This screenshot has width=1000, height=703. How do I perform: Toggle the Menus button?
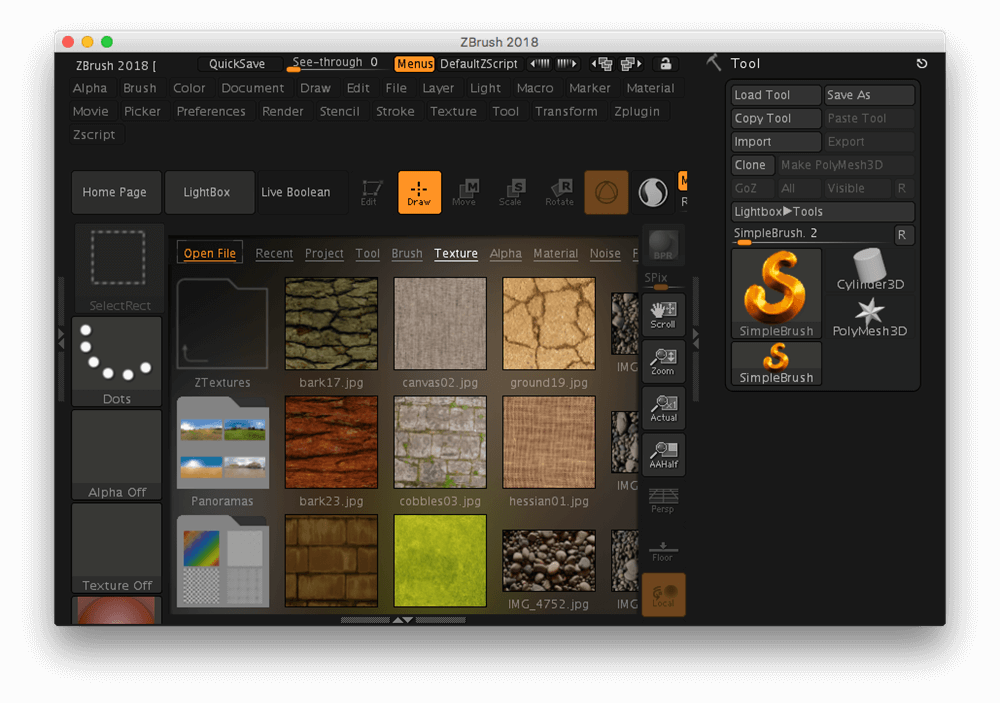point(415,64)
